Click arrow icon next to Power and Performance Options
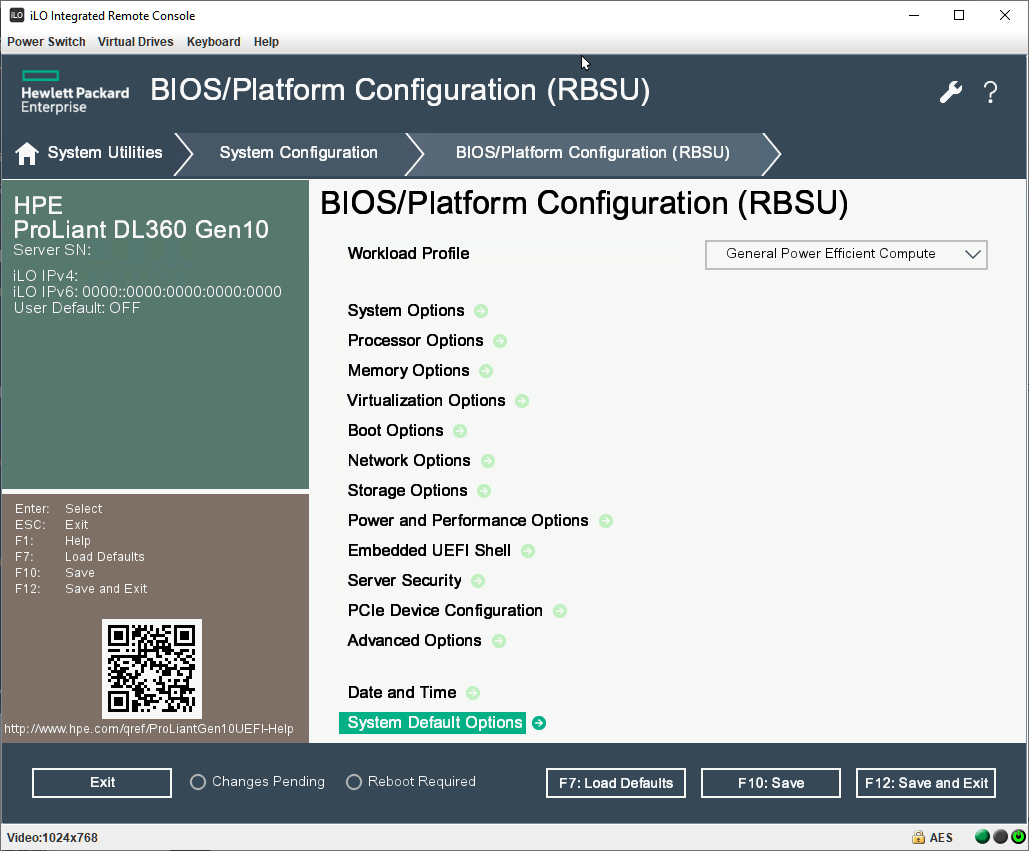Image resolution: width=1029 pixels, height=851 pixels. (x=606, y=521)
